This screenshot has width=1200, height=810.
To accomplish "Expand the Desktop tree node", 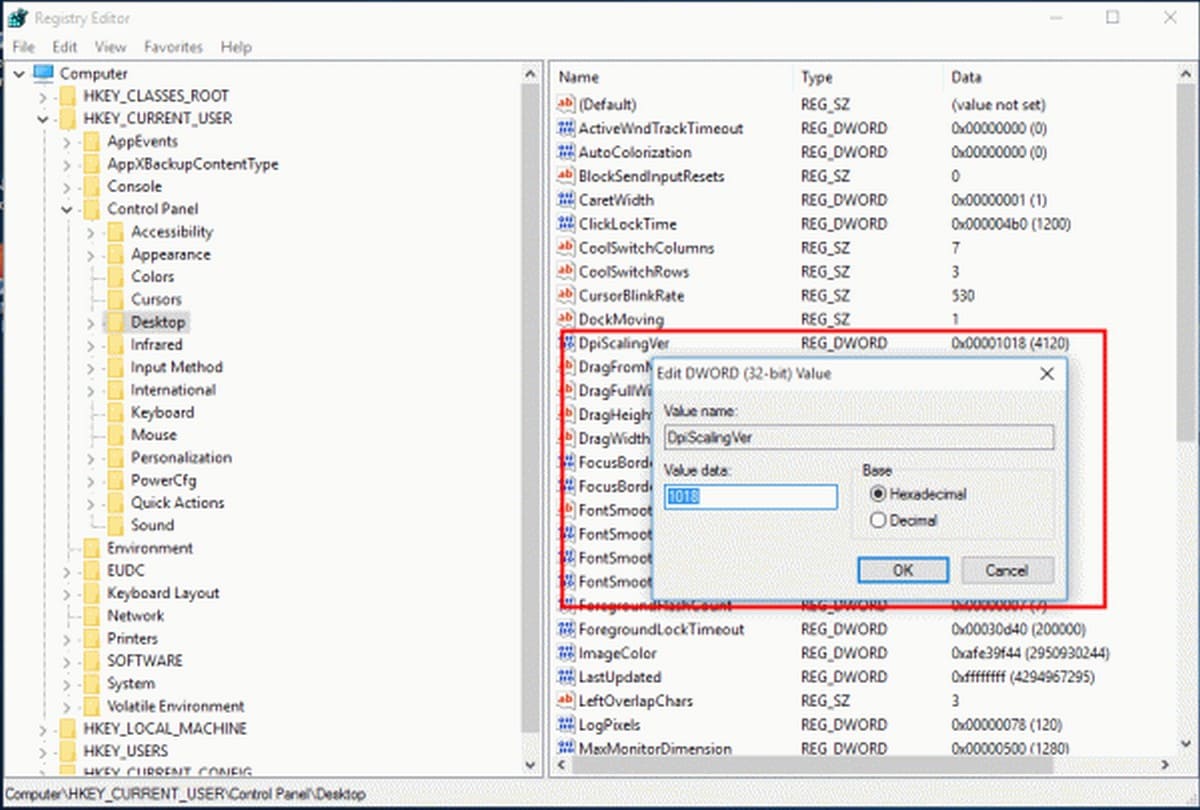I will pos(90,323).
